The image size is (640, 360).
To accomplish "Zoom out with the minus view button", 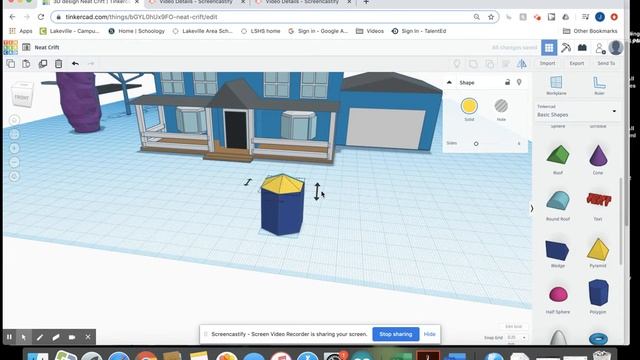I will click(14, 162).
